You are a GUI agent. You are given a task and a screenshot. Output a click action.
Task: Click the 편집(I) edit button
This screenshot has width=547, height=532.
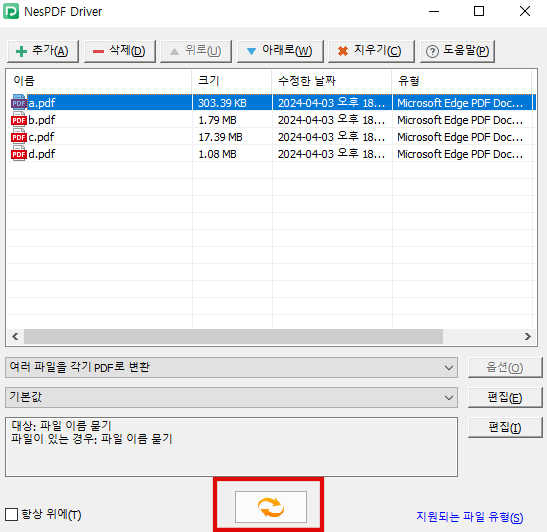point(505,427)
